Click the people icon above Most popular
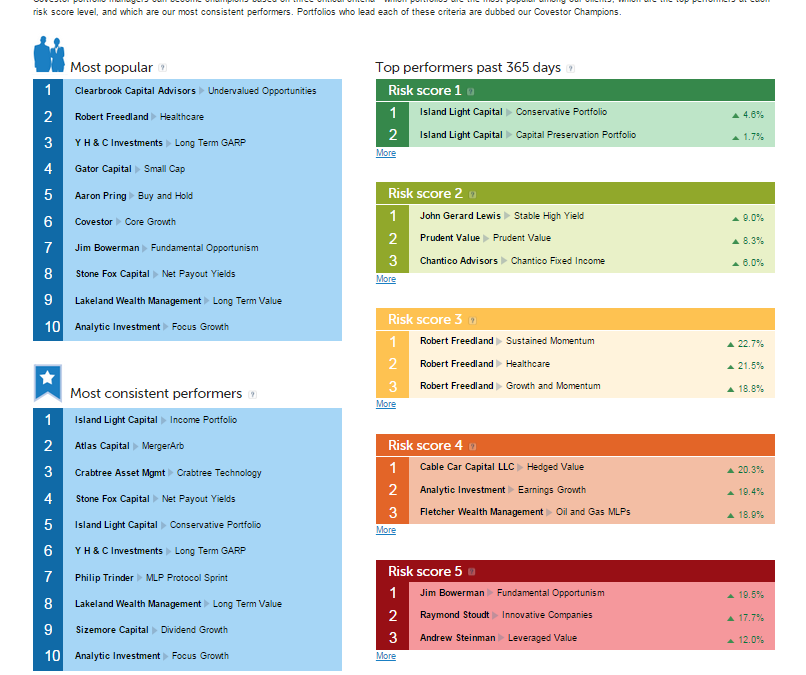This screenshot has height=675, width=806. pyautogui.click(x=49, y=55)
